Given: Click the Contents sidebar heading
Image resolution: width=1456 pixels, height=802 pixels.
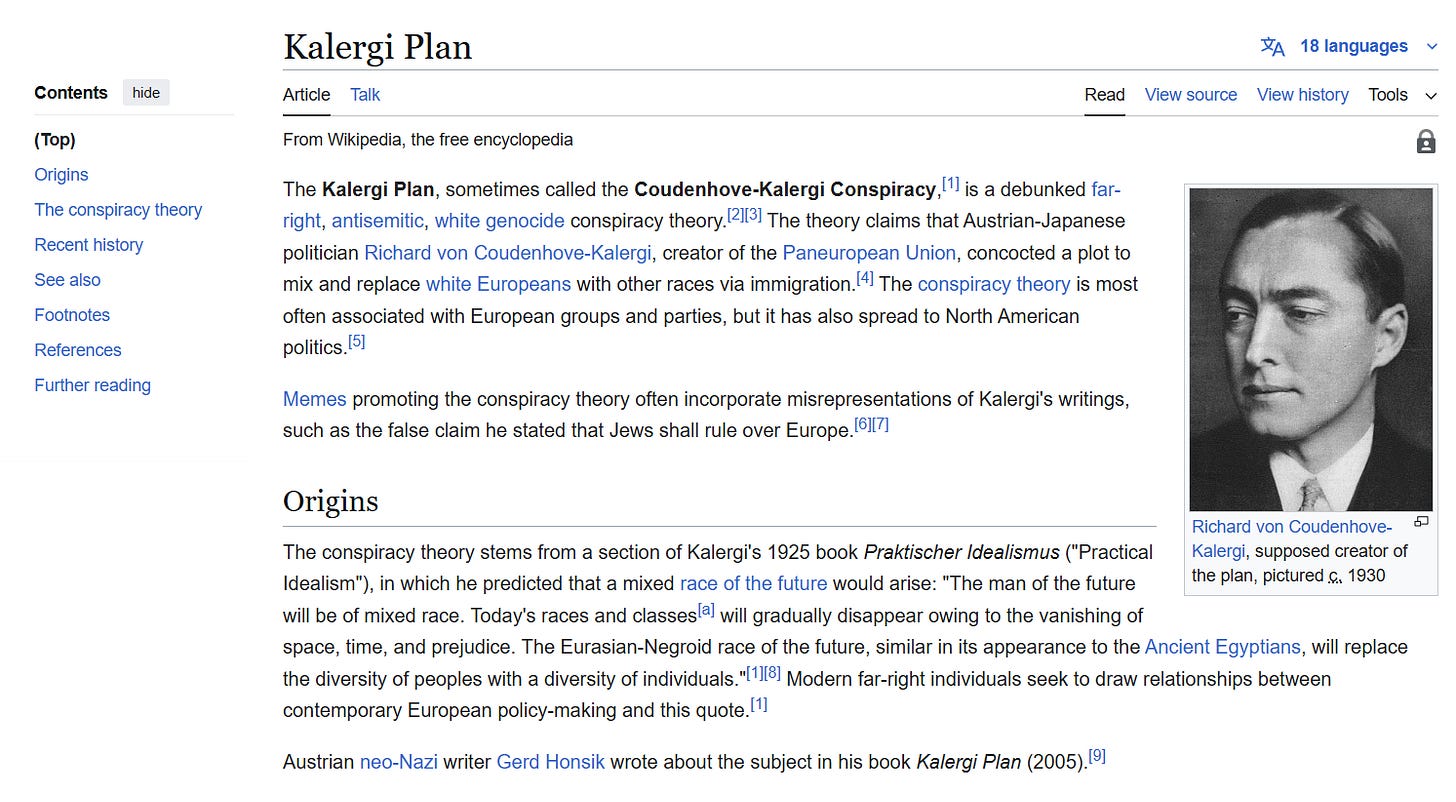Looking at the screenshot, I should [x=71, y=93].
